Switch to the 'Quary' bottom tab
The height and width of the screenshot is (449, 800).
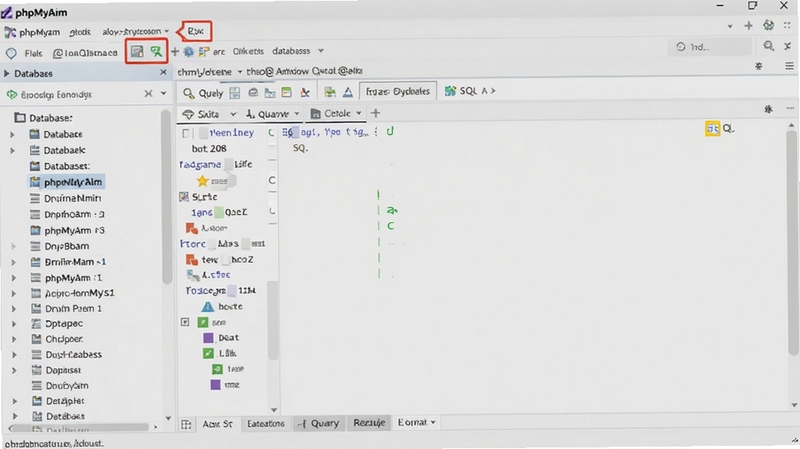tap(318, 423)
